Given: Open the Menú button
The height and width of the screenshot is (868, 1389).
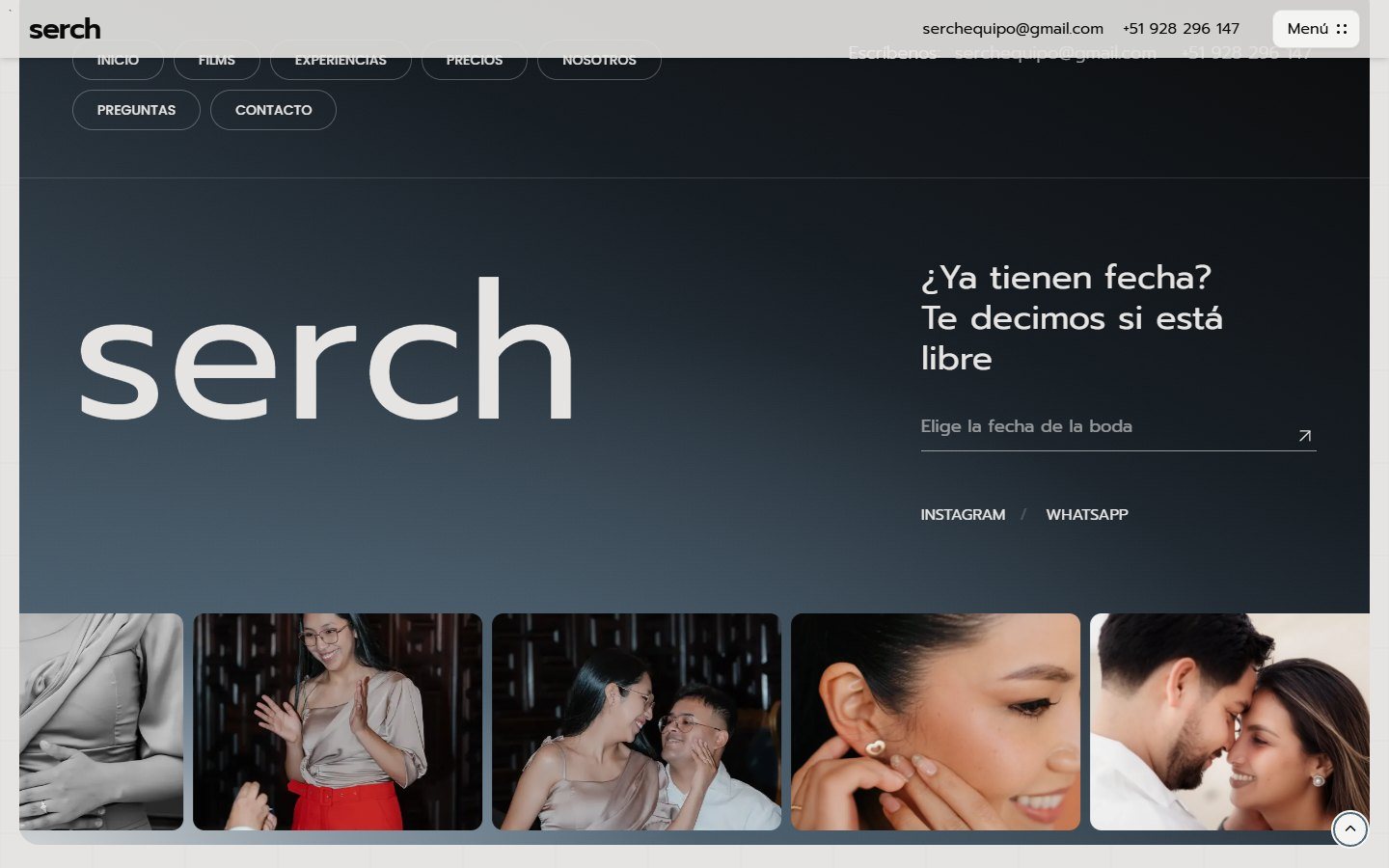Looking at the screenshot, I should click(x=1316, y=29).
